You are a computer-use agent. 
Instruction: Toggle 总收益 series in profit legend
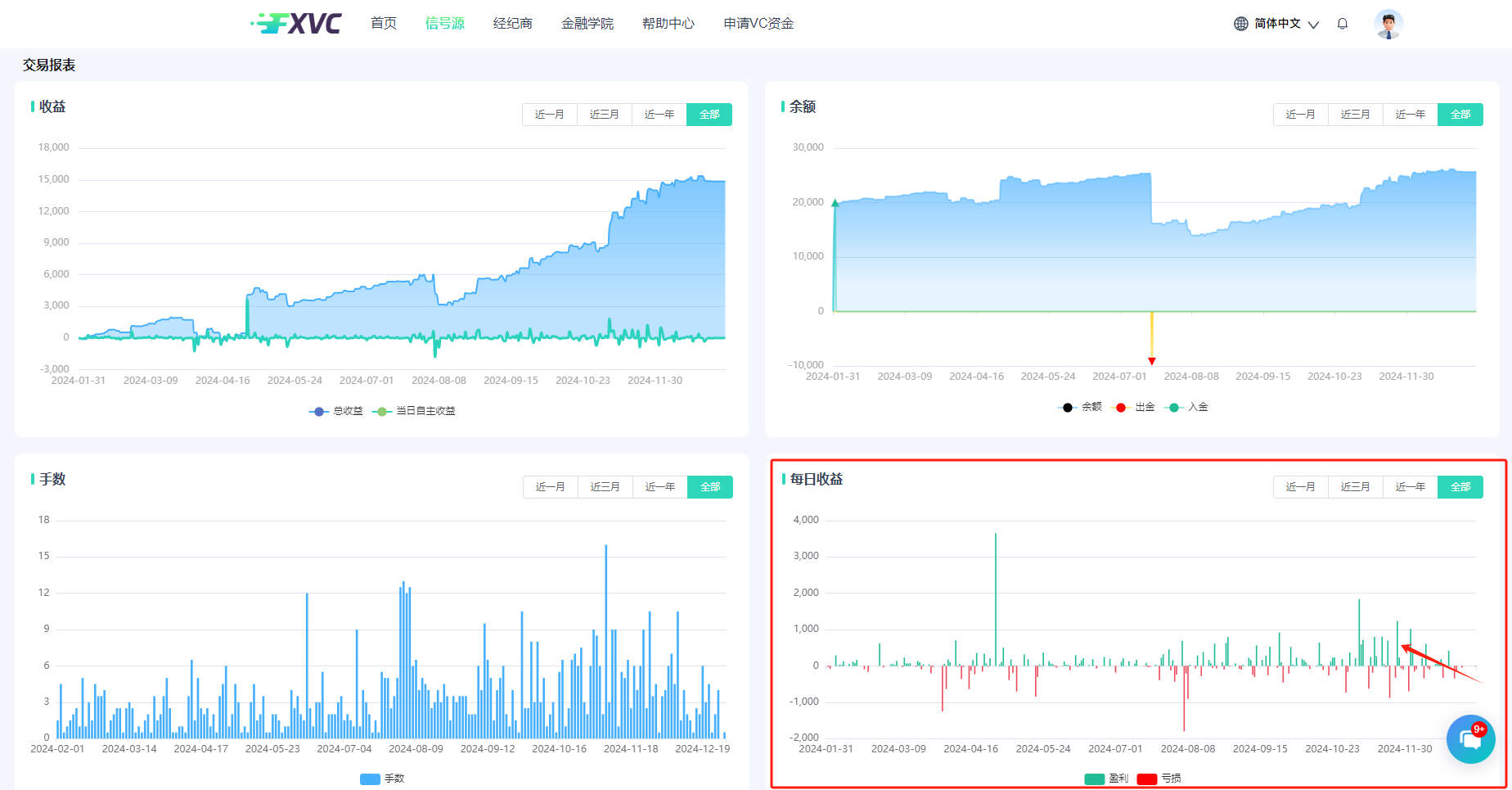point(336,411)
